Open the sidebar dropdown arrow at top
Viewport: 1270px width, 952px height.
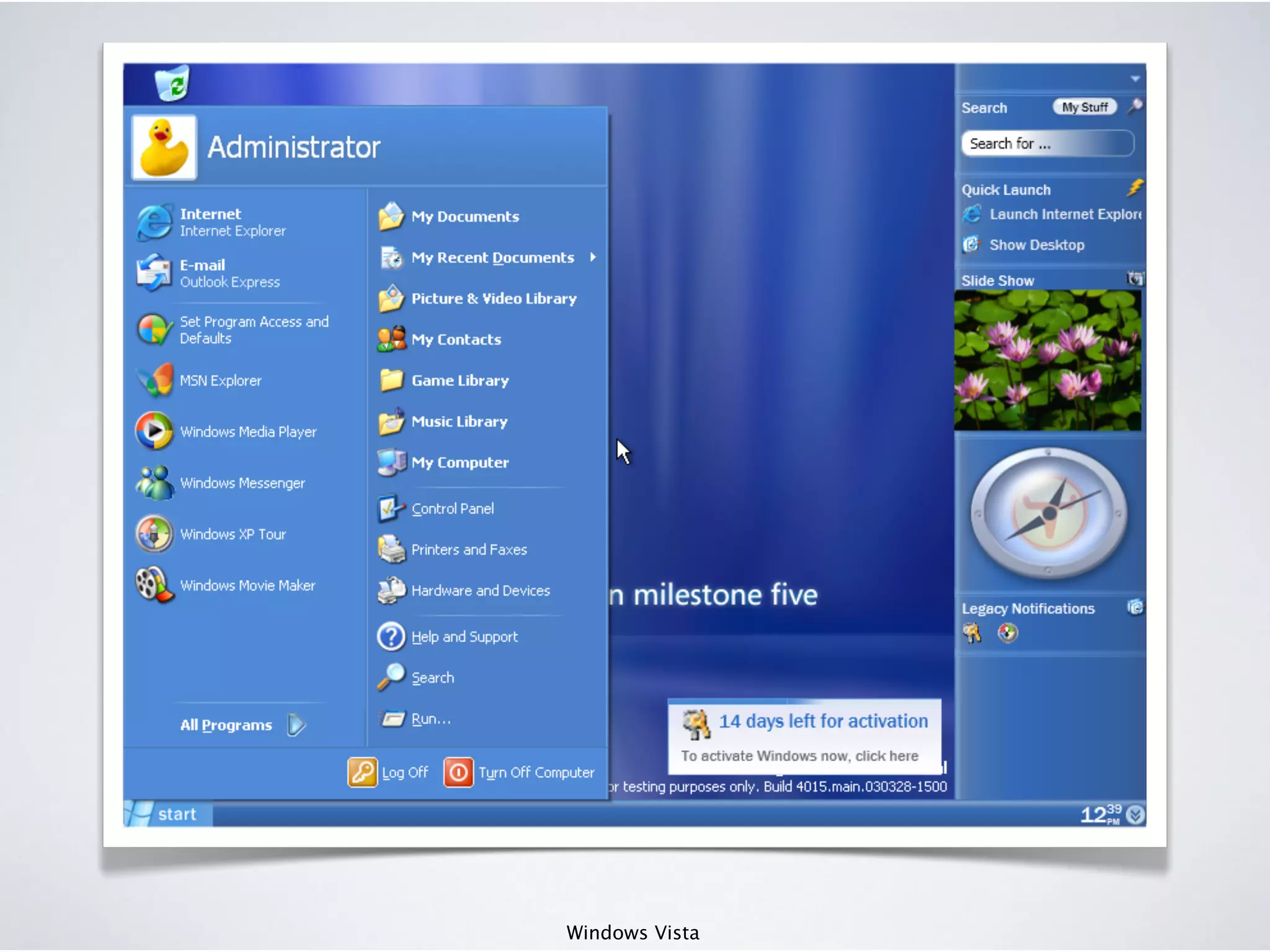point(1135,79)
